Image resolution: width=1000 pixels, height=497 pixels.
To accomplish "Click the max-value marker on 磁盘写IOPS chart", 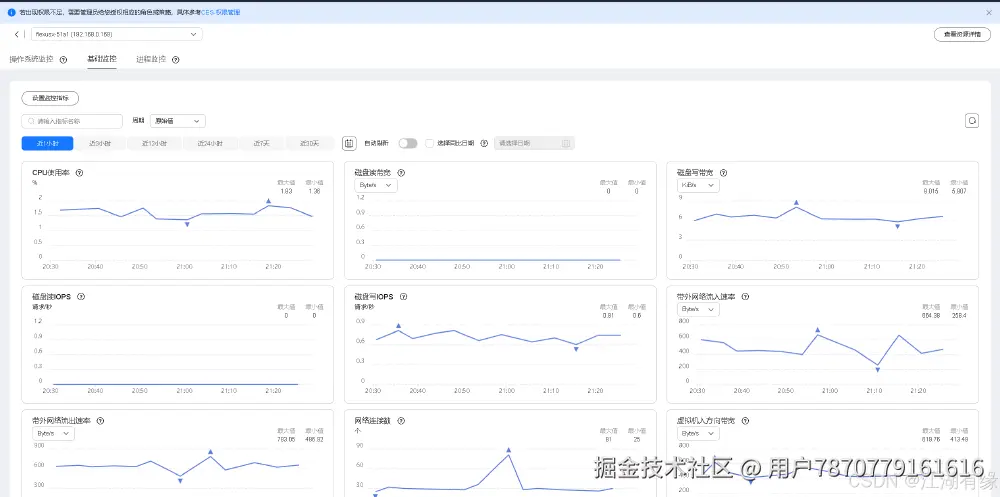I will (399, 325).
